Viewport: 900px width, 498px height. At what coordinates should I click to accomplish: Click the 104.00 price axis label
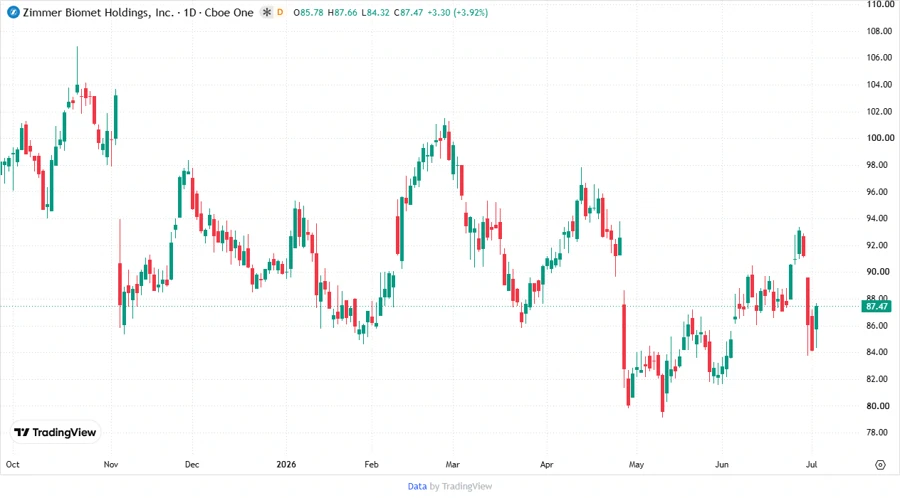[880, 84]
